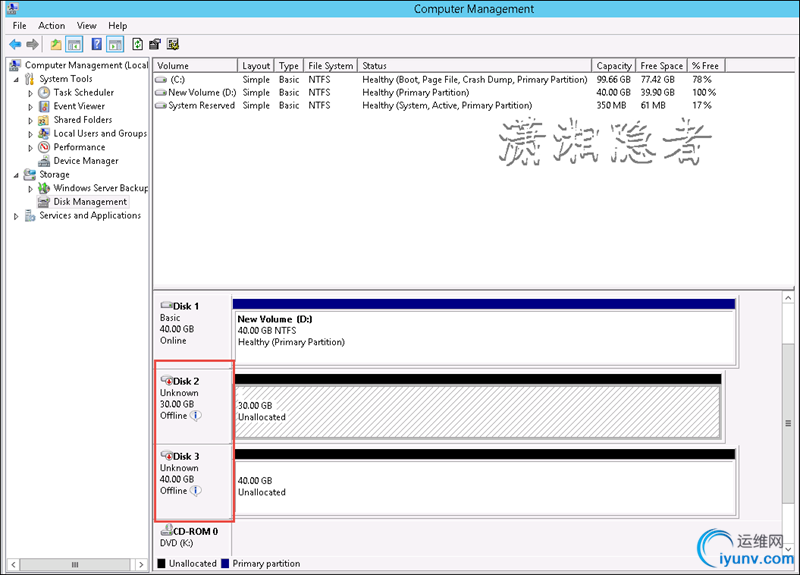Open the Action menu
Screen dimensions: 800x575
[51, 25]
